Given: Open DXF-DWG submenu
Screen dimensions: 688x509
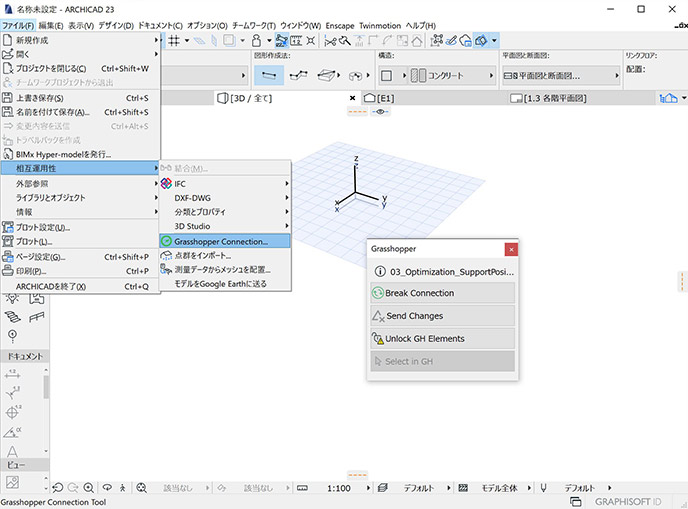Looking at the screenshot, I should point(225,198).
